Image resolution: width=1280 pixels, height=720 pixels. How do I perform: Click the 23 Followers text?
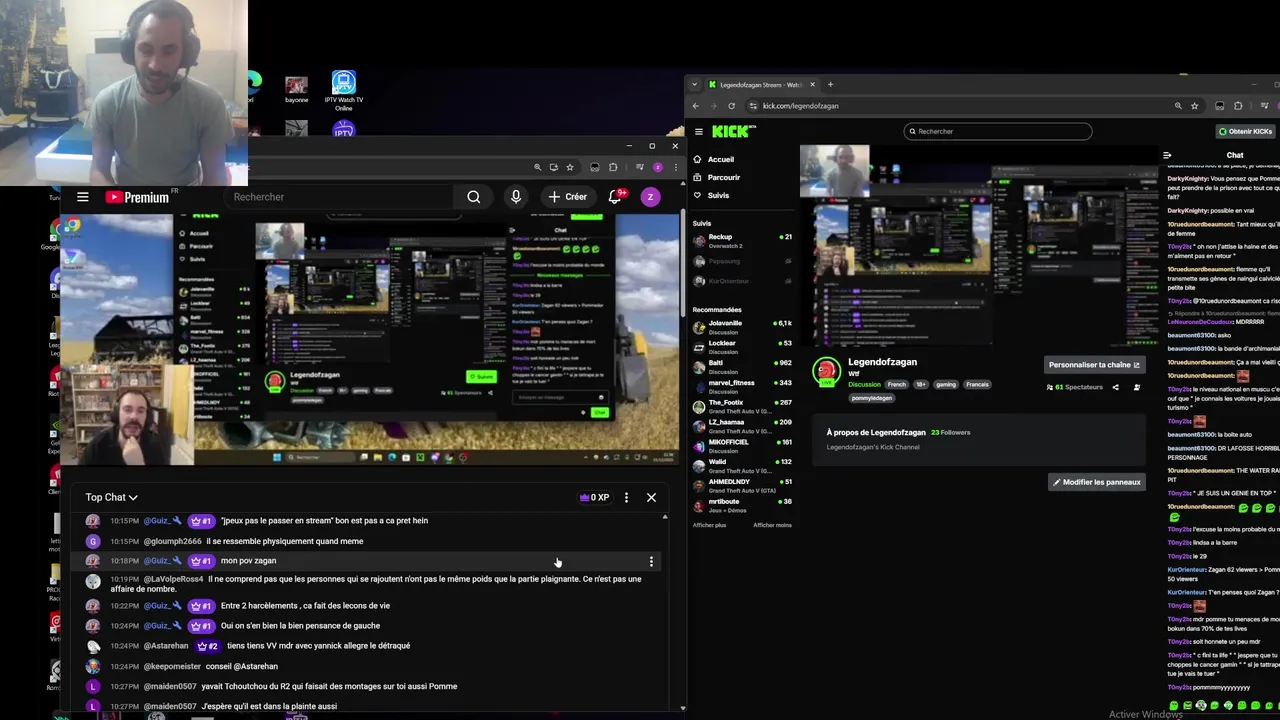click(x=950, y=433)
